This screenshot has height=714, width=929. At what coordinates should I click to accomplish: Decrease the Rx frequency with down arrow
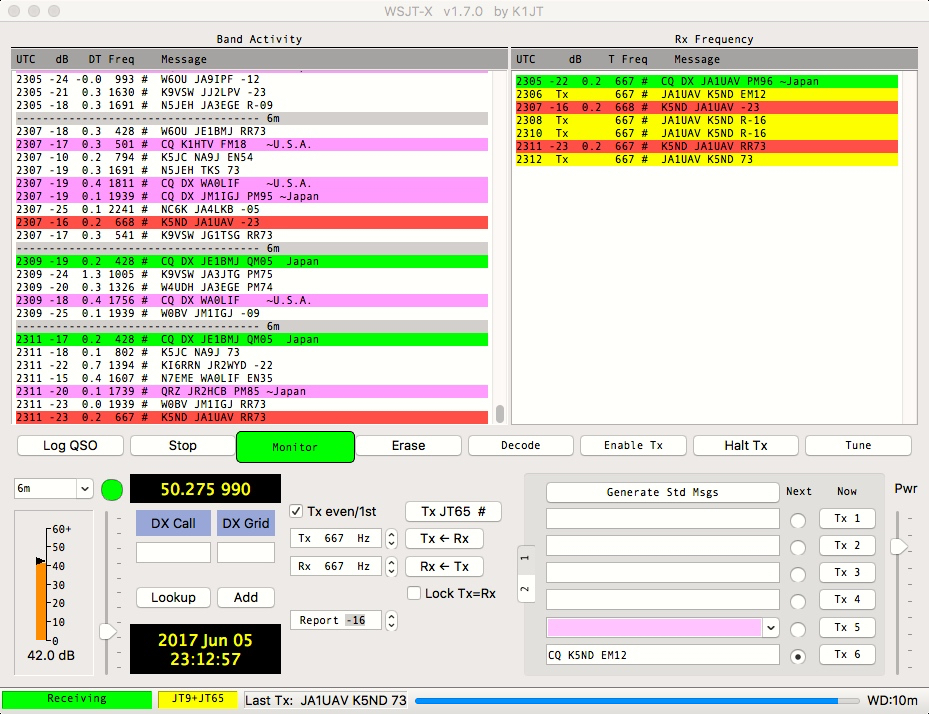(391, 571)
